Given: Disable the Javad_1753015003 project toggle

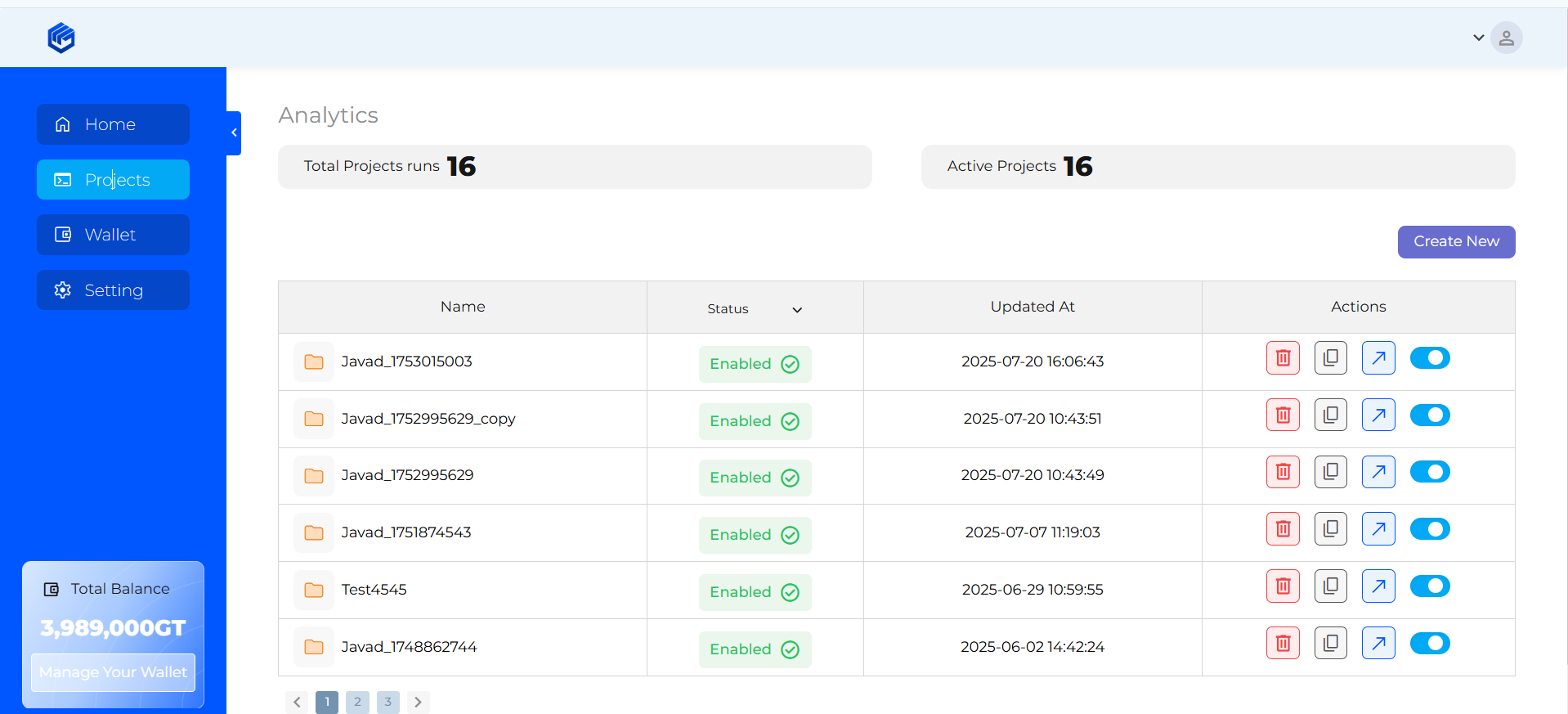Looking at the screenshot, I should [1430, 358].
